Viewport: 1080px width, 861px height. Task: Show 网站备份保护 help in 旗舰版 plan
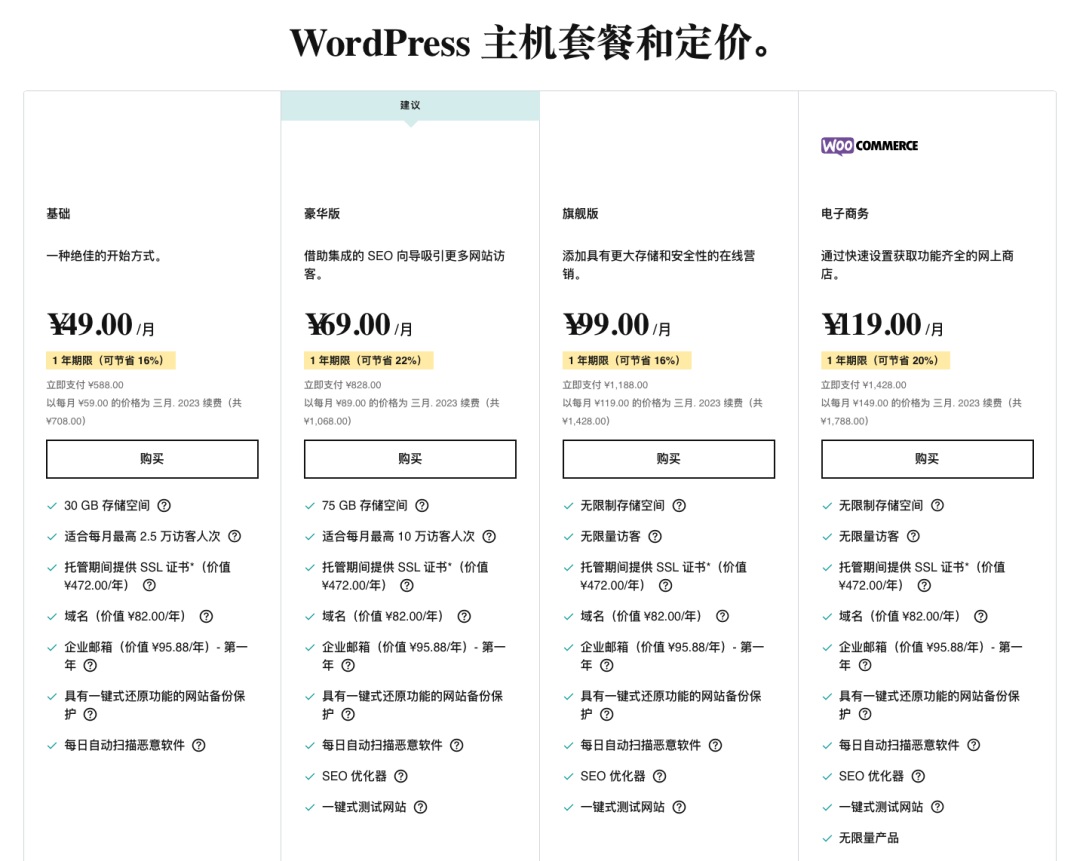[x=607, y=714]
